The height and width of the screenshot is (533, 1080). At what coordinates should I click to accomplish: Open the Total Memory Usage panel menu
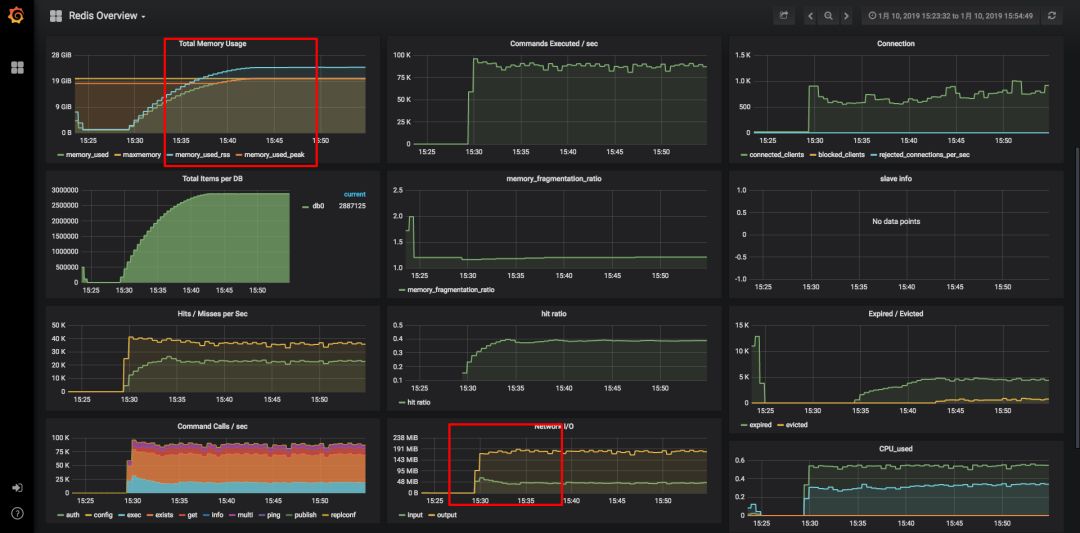[x=212, y=43]
